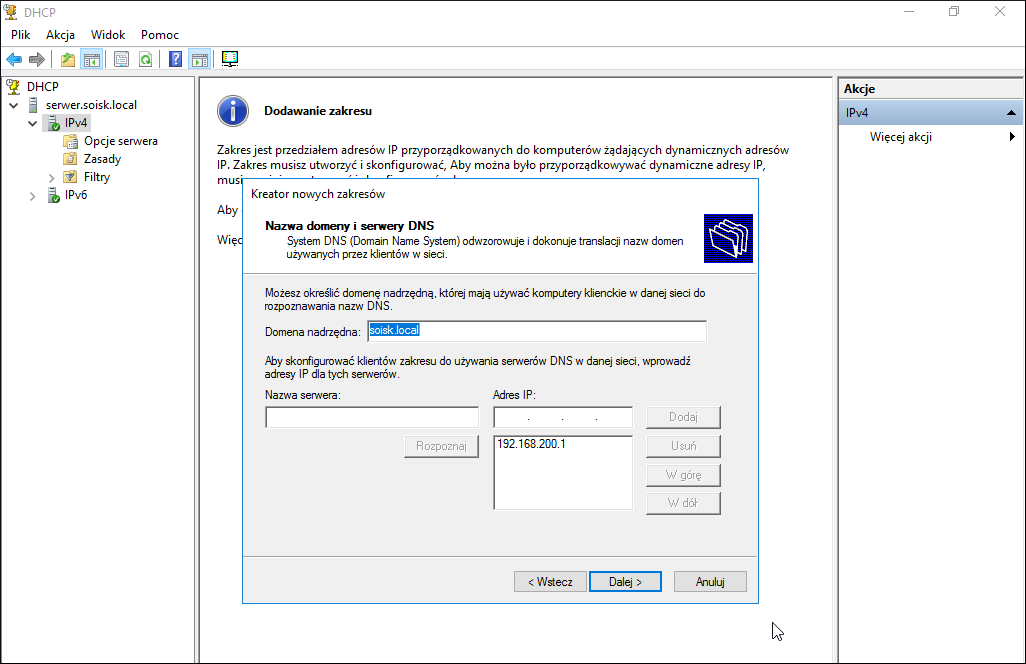Click the Zasady folder icon

coord(71,159)
